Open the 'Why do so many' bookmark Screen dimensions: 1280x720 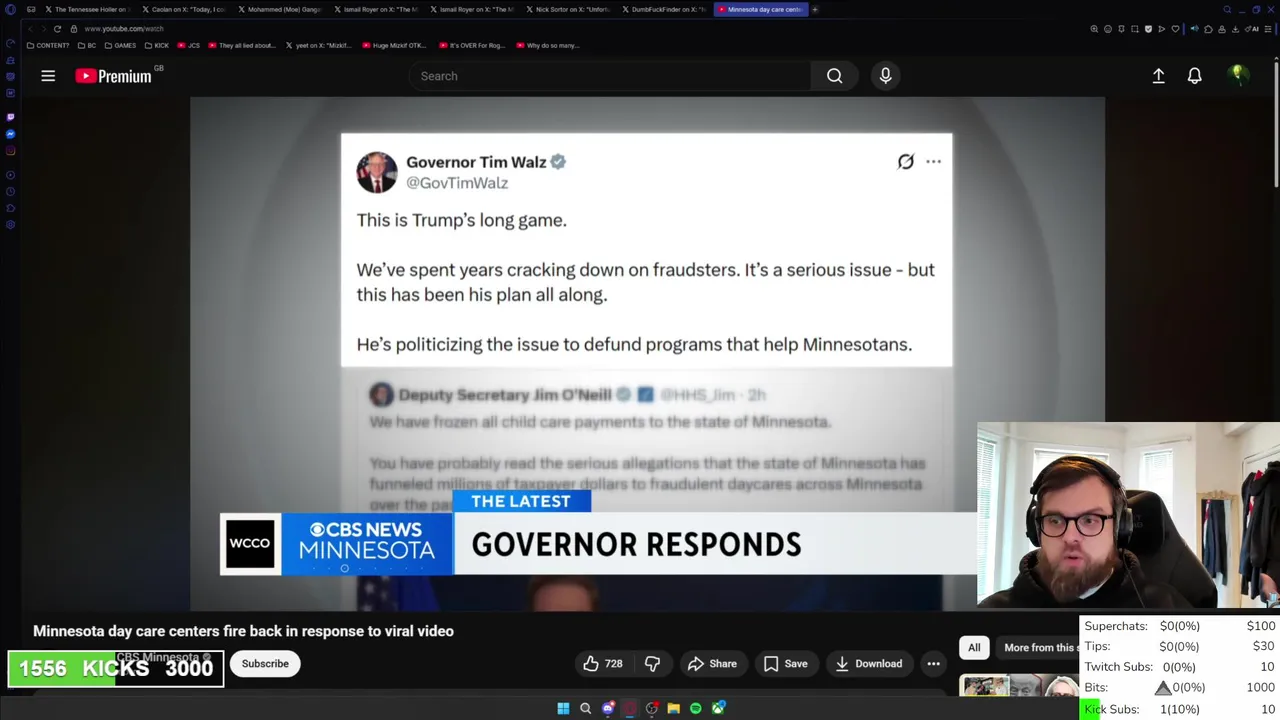tap(547, 45)
